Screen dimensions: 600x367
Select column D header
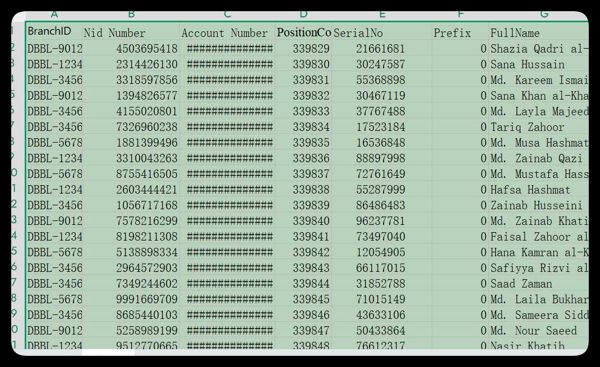coord(304,16)
